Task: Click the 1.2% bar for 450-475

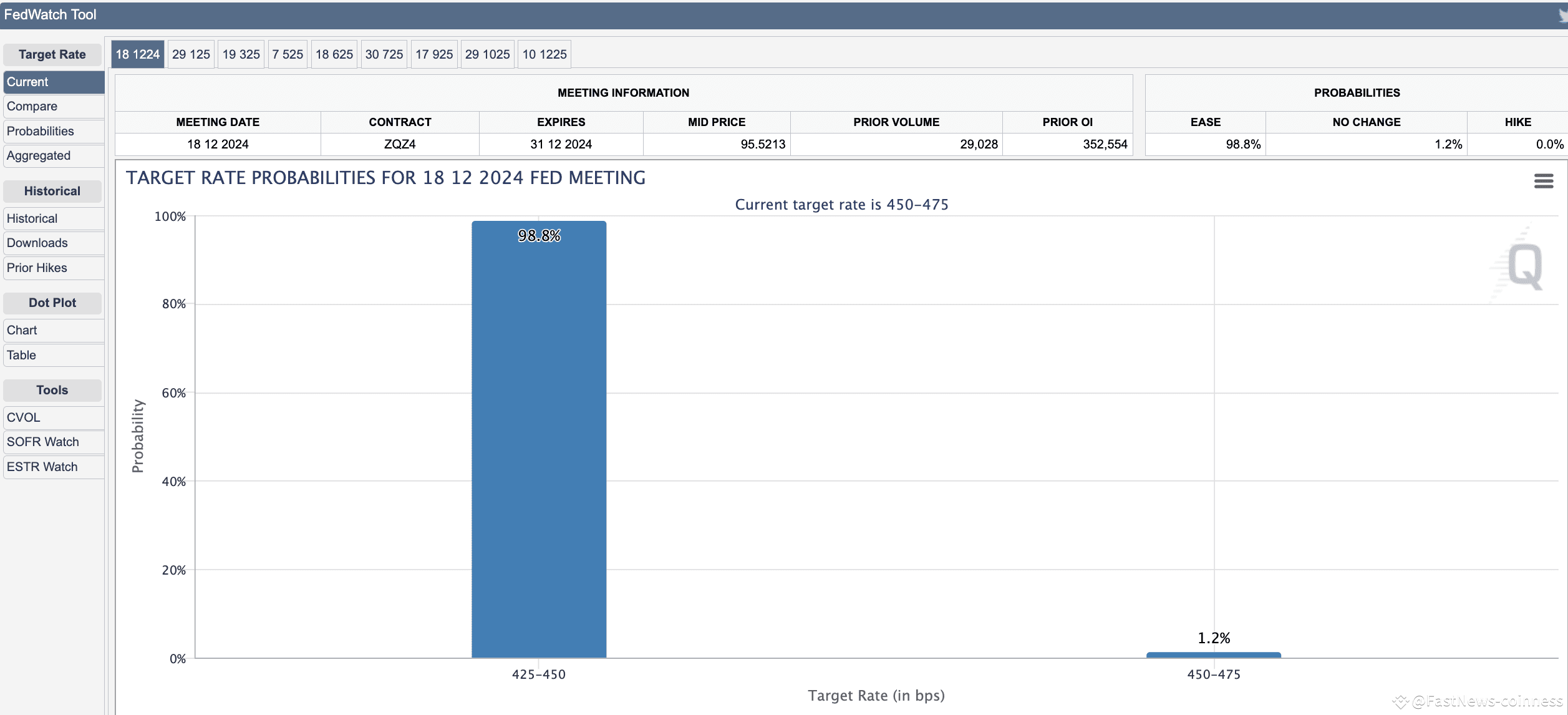Action: click(1214, 654)
